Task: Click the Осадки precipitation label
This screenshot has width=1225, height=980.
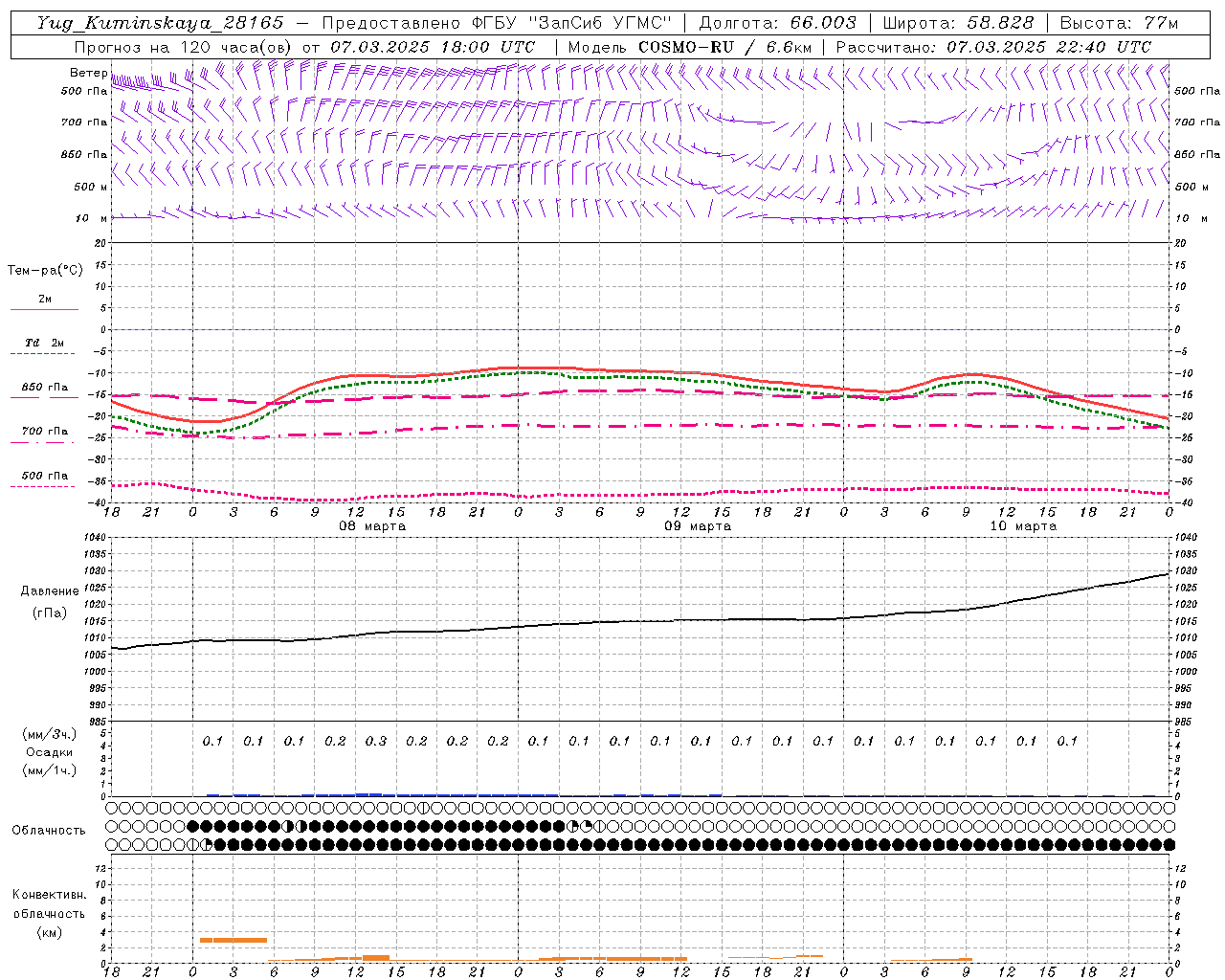Action: 49,752
